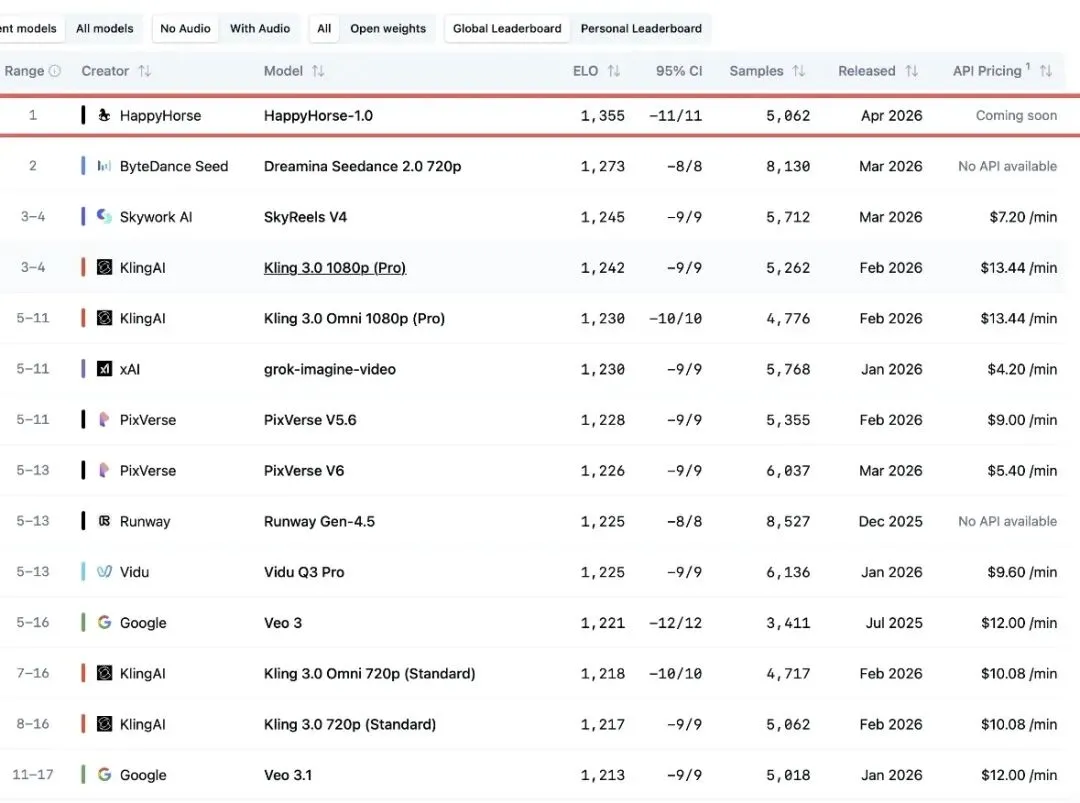This screenshot has width=1080, height=803.
Task: Select the All weights filter
Action: coord(324,28)
